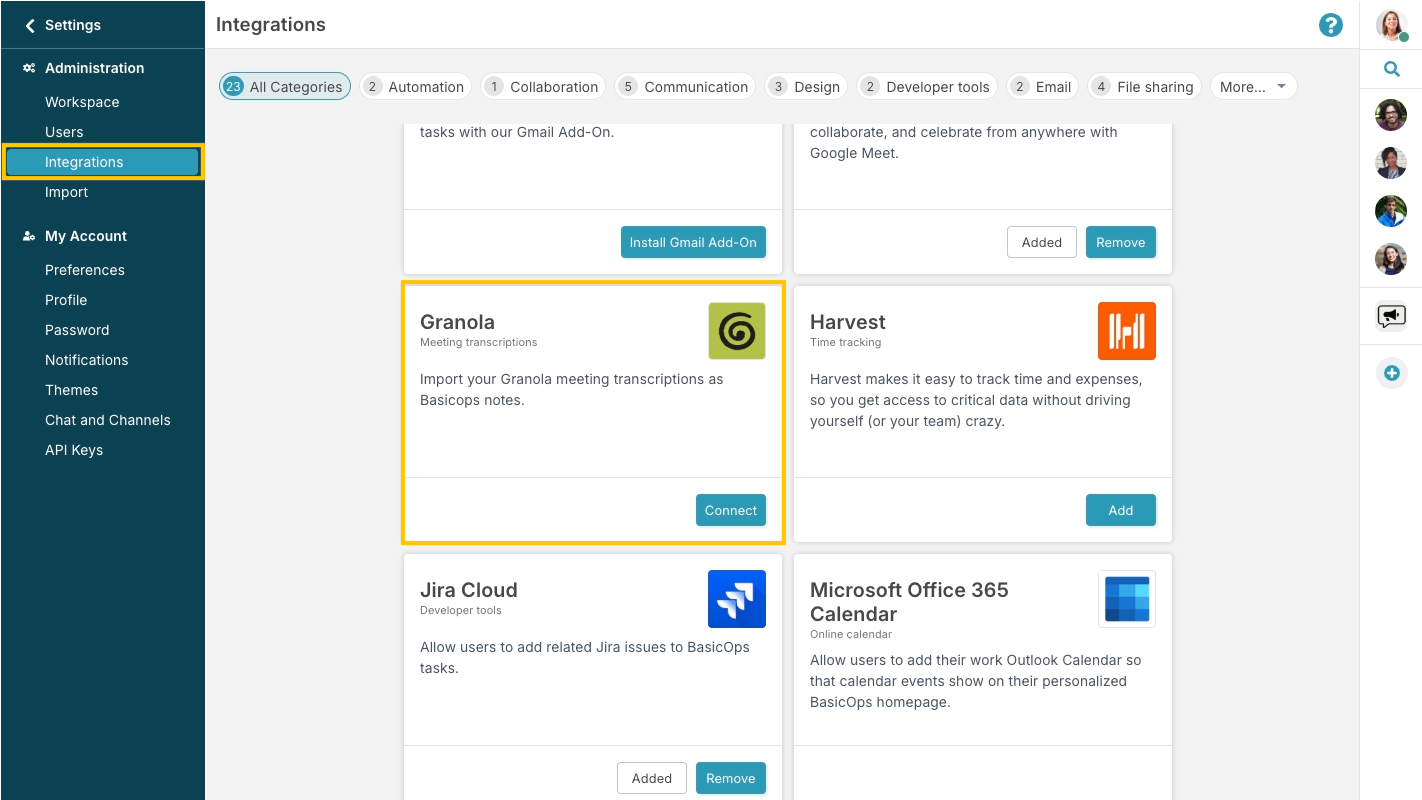1422x800 pixels.
Task: Click the 'Online calendar' subtitle
Action: (x=851, y=634)
